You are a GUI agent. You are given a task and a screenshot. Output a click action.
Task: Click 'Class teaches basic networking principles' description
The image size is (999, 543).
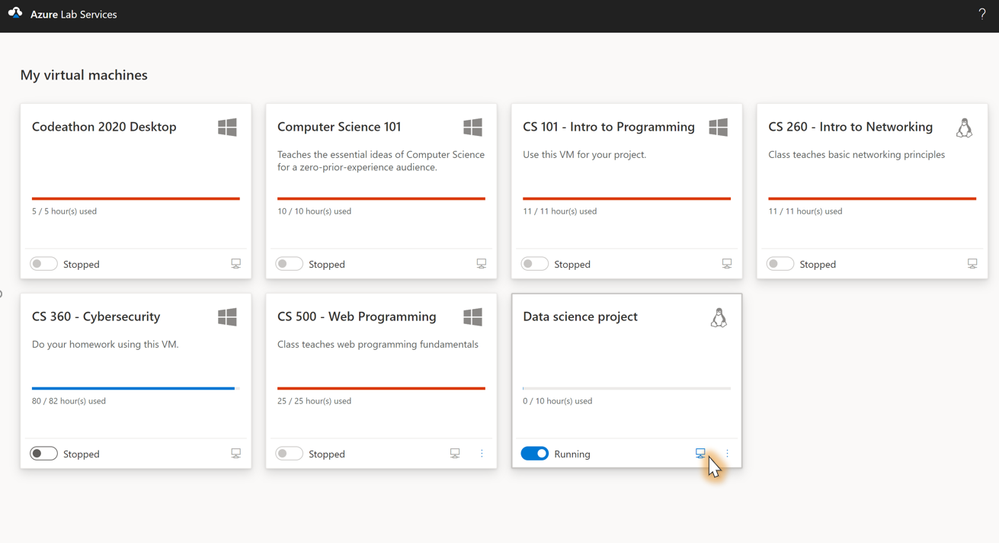[x=856, y=154]
